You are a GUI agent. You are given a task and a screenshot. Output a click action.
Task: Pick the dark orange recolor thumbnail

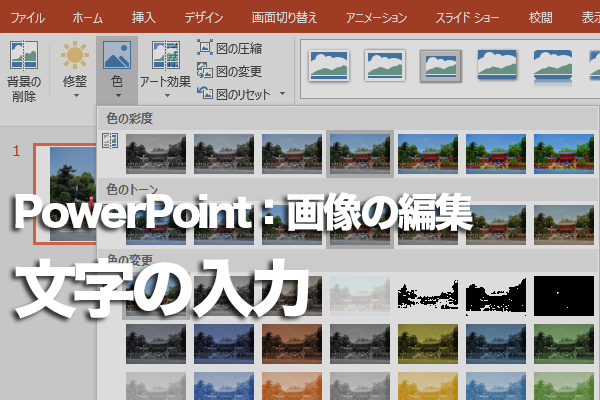click(x=292, y=344)
